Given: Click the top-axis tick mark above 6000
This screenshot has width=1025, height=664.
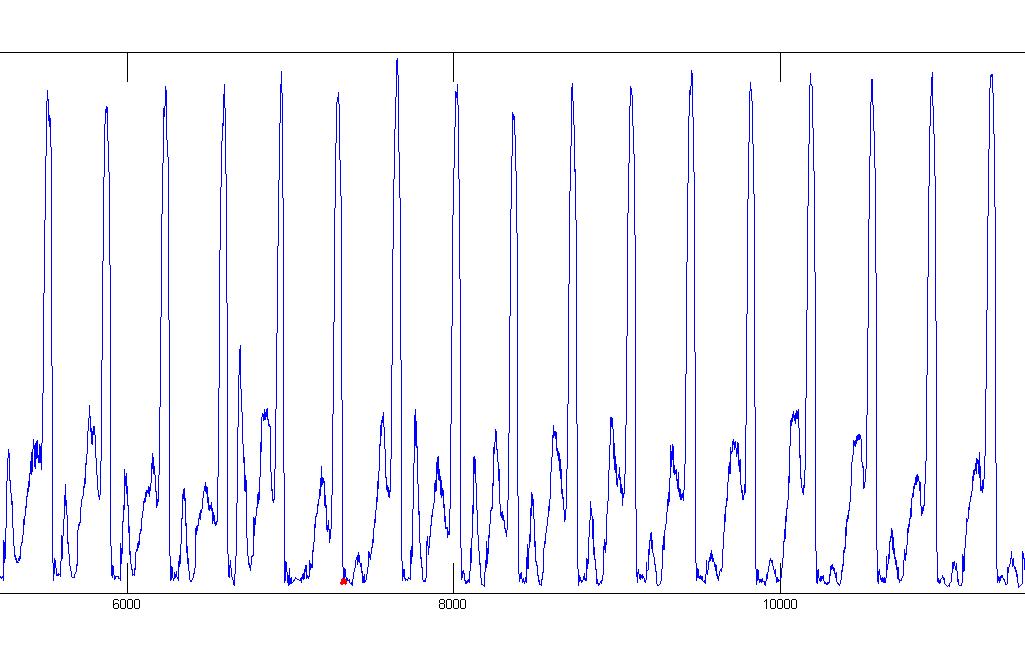Looking at the screenshot, I should click(x=127, y=67).
